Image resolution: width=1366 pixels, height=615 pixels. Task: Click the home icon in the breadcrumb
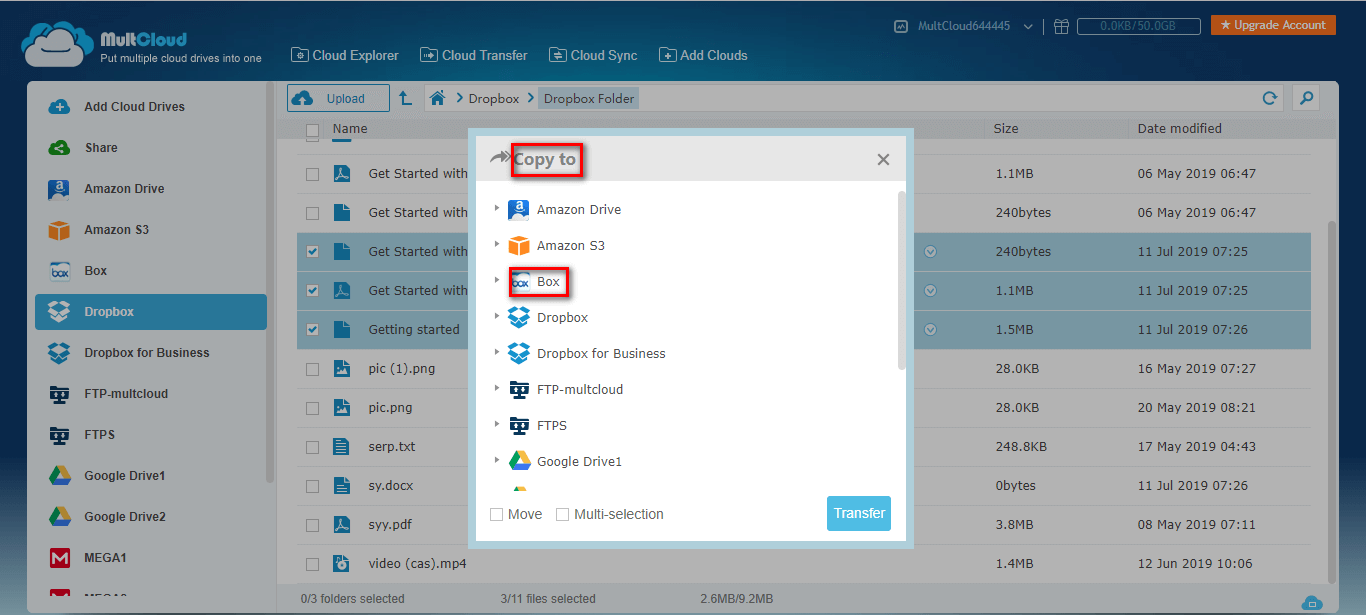(436, 98)
